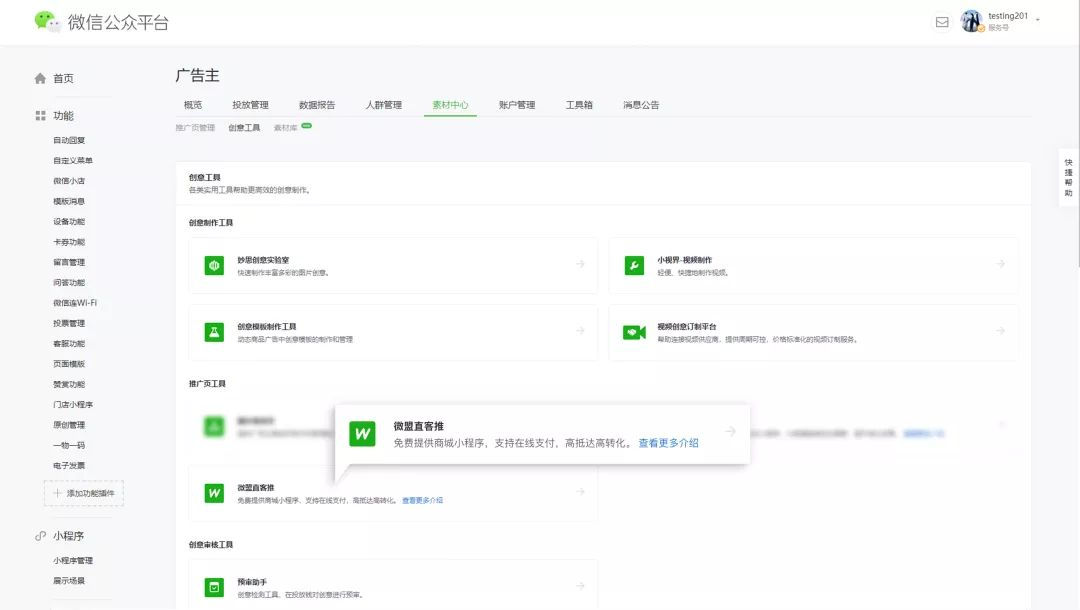Click the arrow on 预审助手 card
The width and height of the screenshot is (1080, 610).
581,586
